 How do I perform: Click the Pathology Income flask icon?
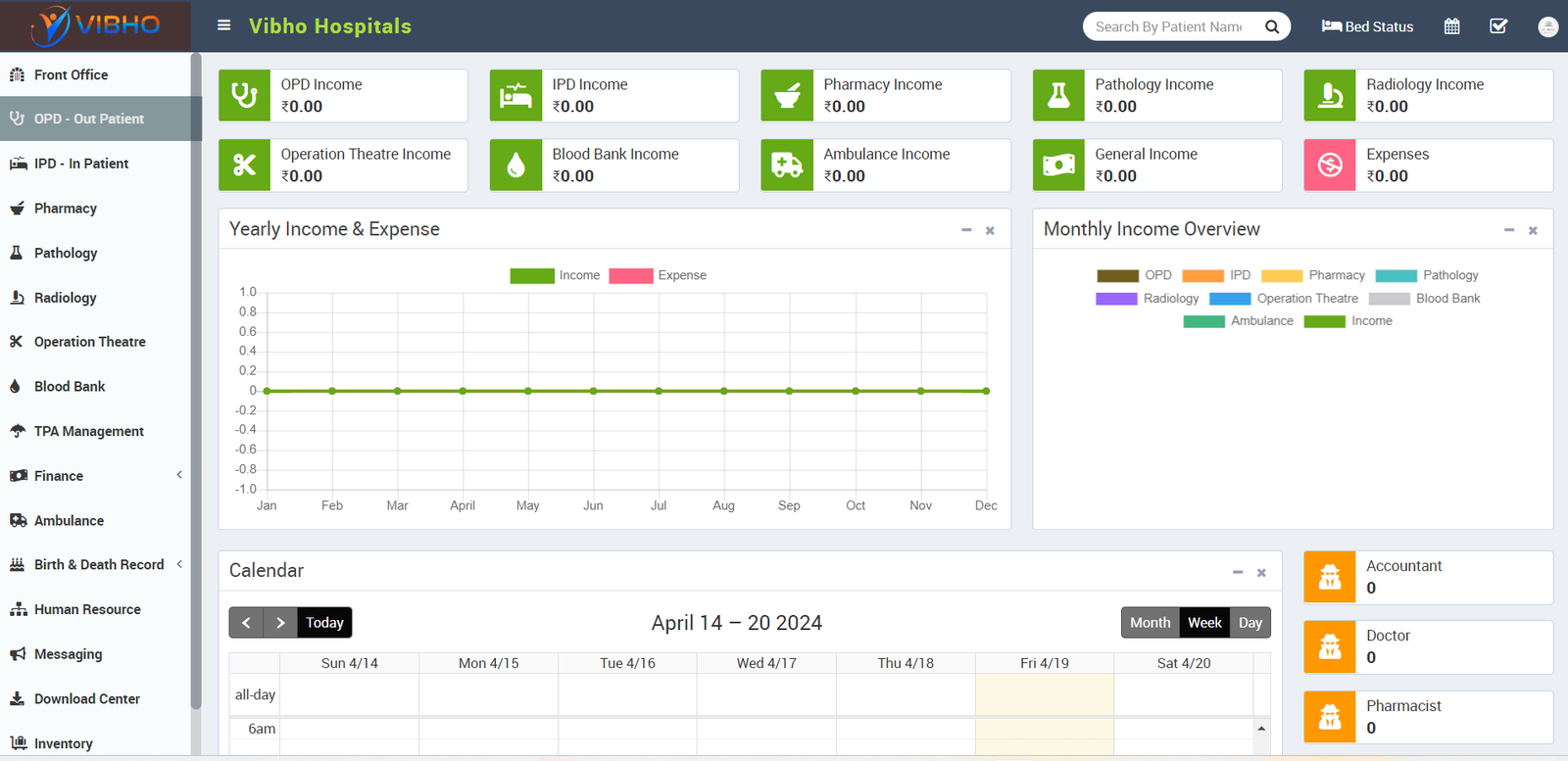coord(1058,96)
